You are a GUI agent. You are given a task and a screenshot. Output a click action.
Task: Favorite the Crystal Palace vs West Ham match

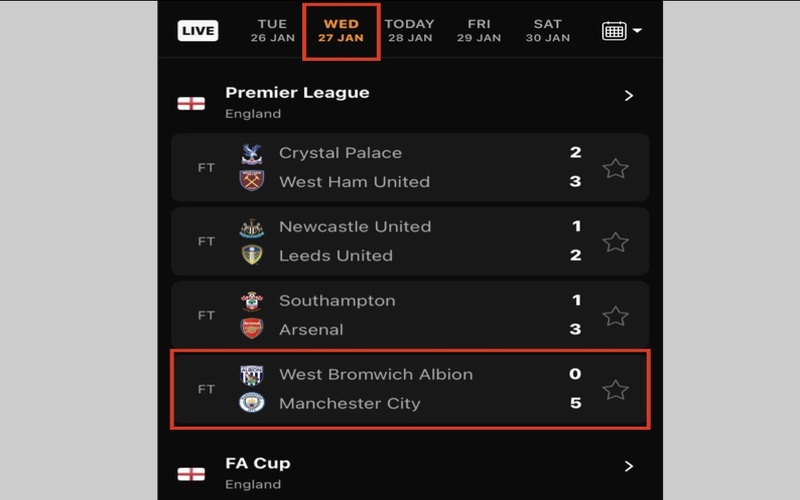[x=616, y=168]
